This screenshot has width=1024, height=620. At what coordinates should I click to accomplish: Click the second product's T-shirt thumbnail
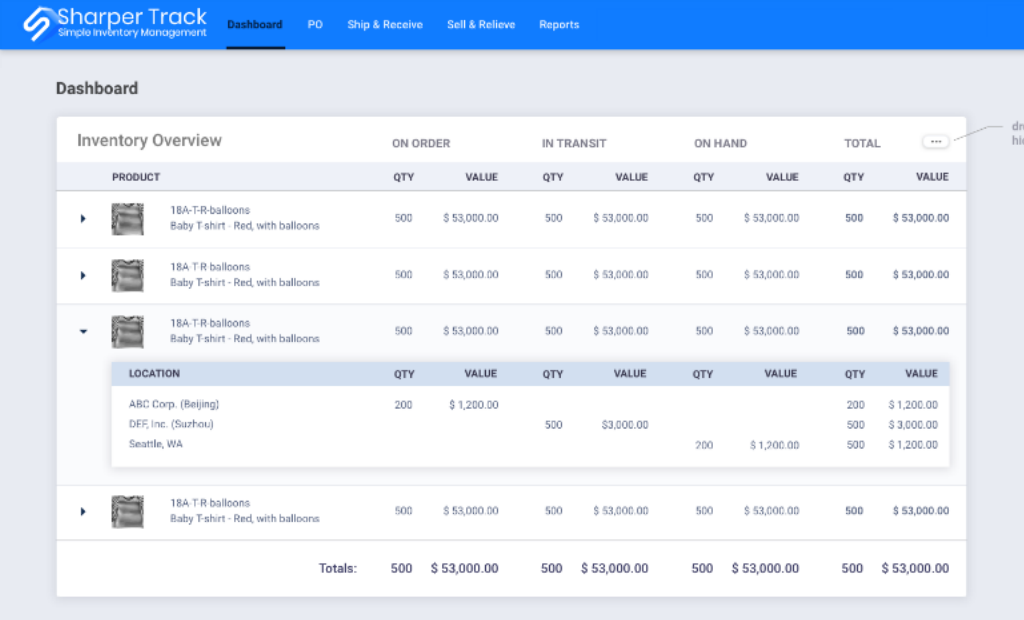[x=127, y=275]
